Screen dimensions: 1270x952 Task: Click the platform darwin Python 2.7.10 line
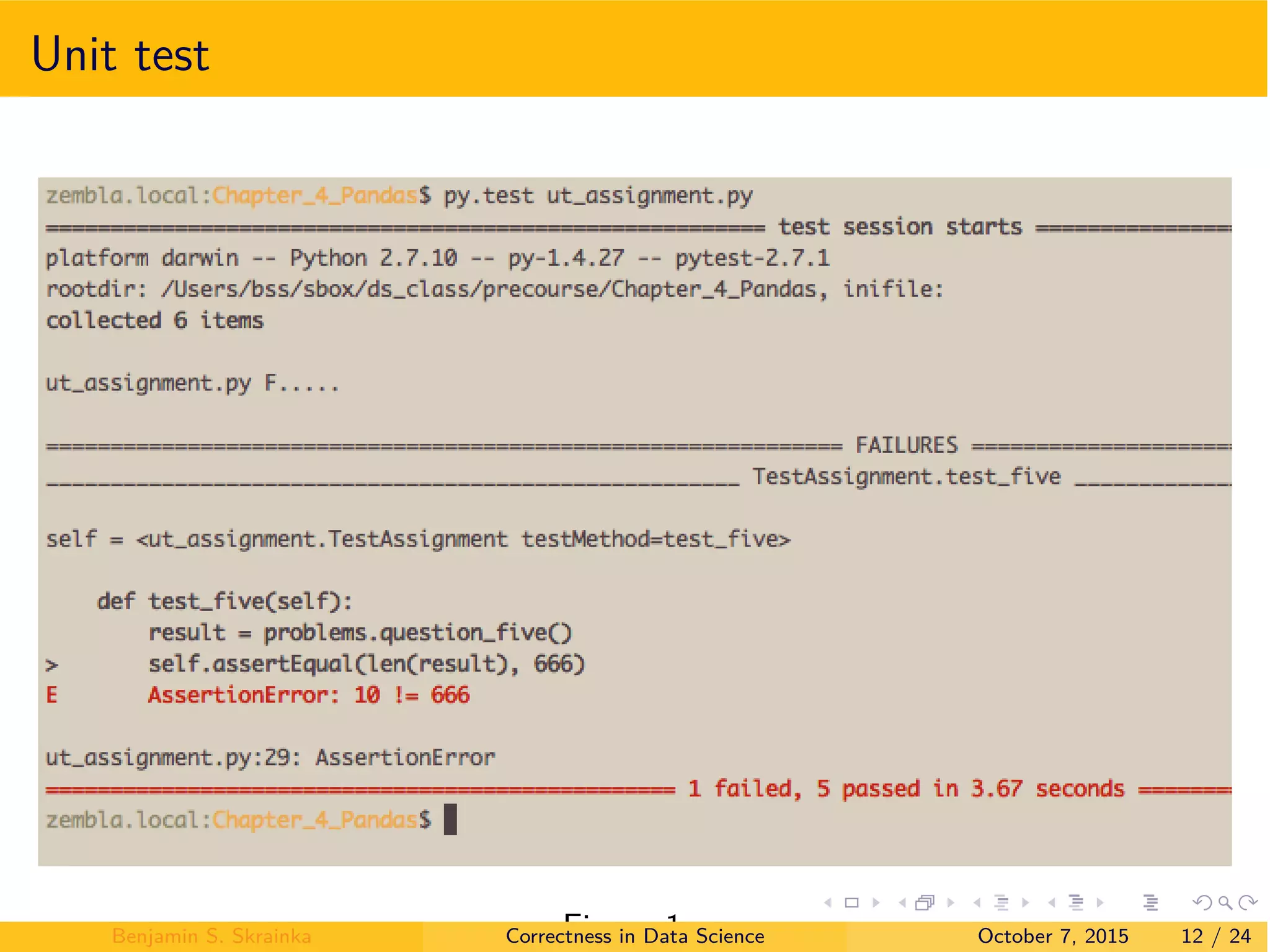tap(438, 258)
